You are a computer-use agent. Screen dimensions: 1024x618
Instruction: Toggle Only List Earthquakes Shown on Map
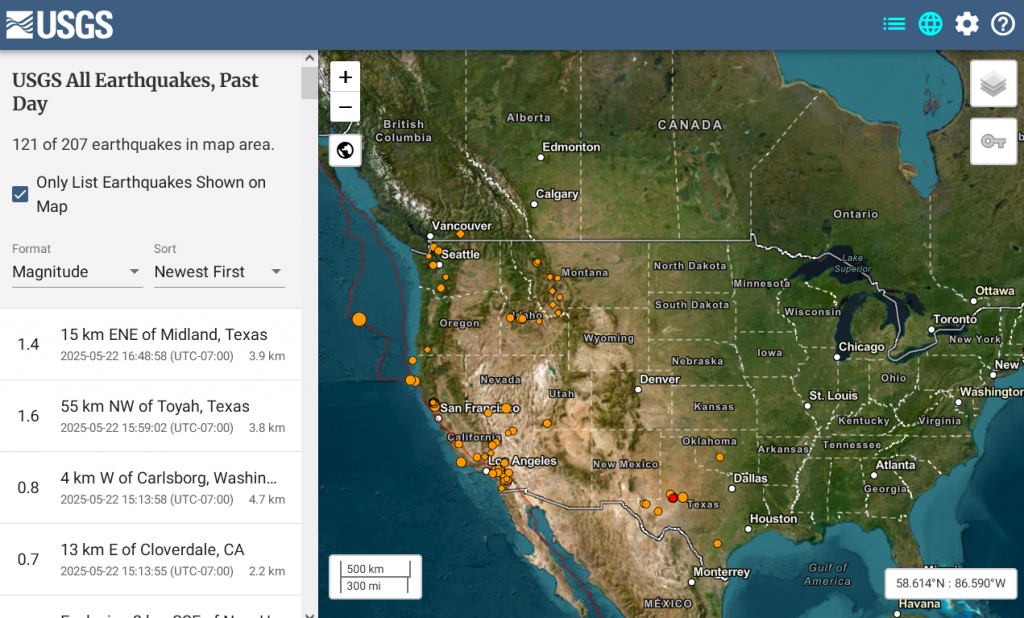20,194
